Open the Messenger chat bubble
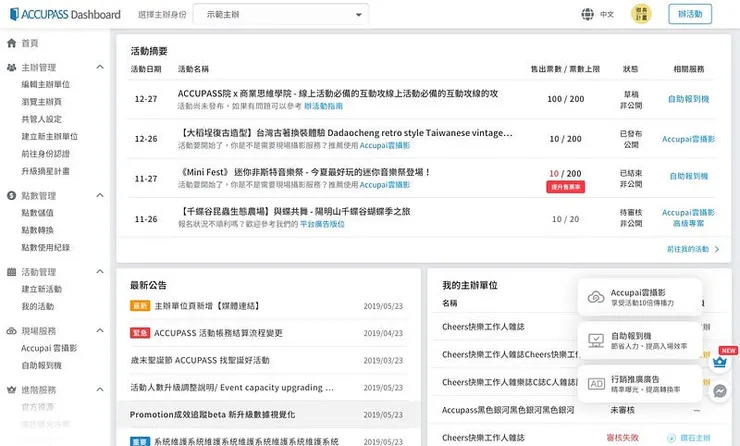The height and width of the screenshot is (446, 740). pyautogui.click(x=720, y=391)
